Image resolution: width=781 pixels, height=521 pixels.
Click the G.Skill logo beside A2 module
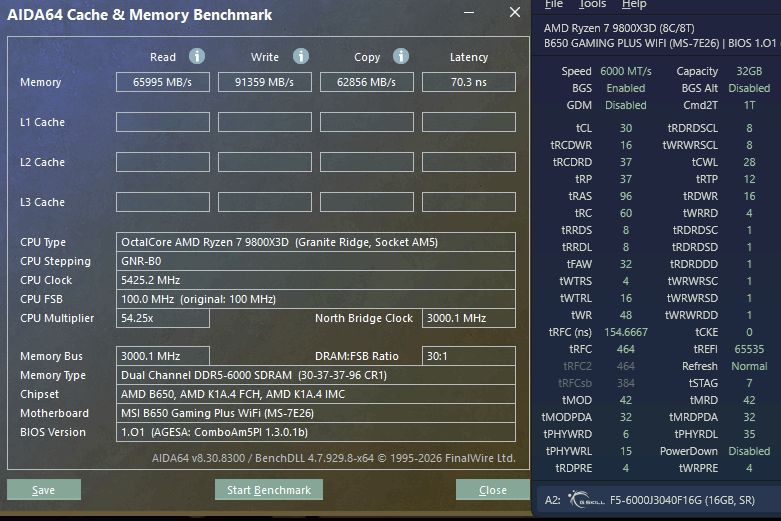tap(586, 499)
